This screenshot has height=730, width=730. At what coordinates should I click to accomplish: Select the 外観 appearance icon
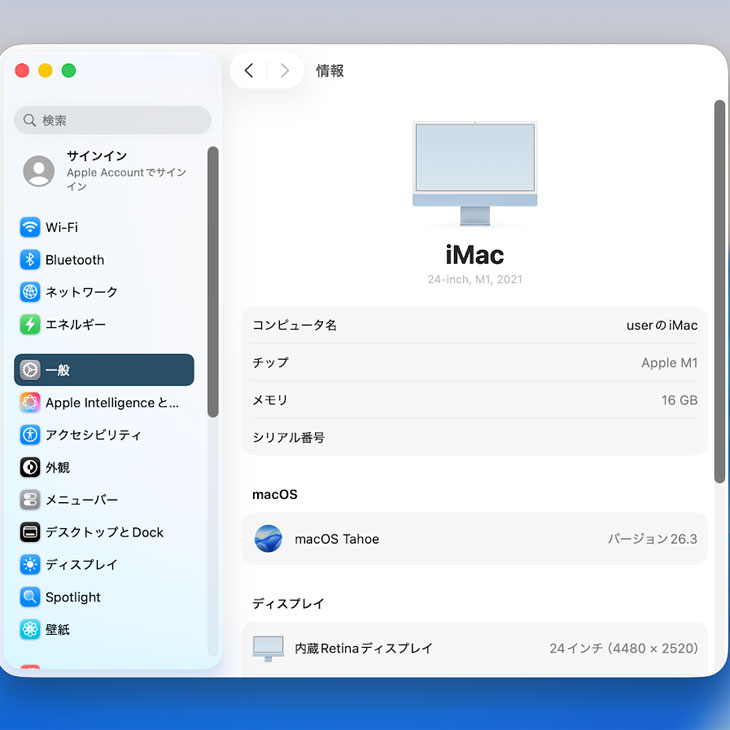(30, 467)
